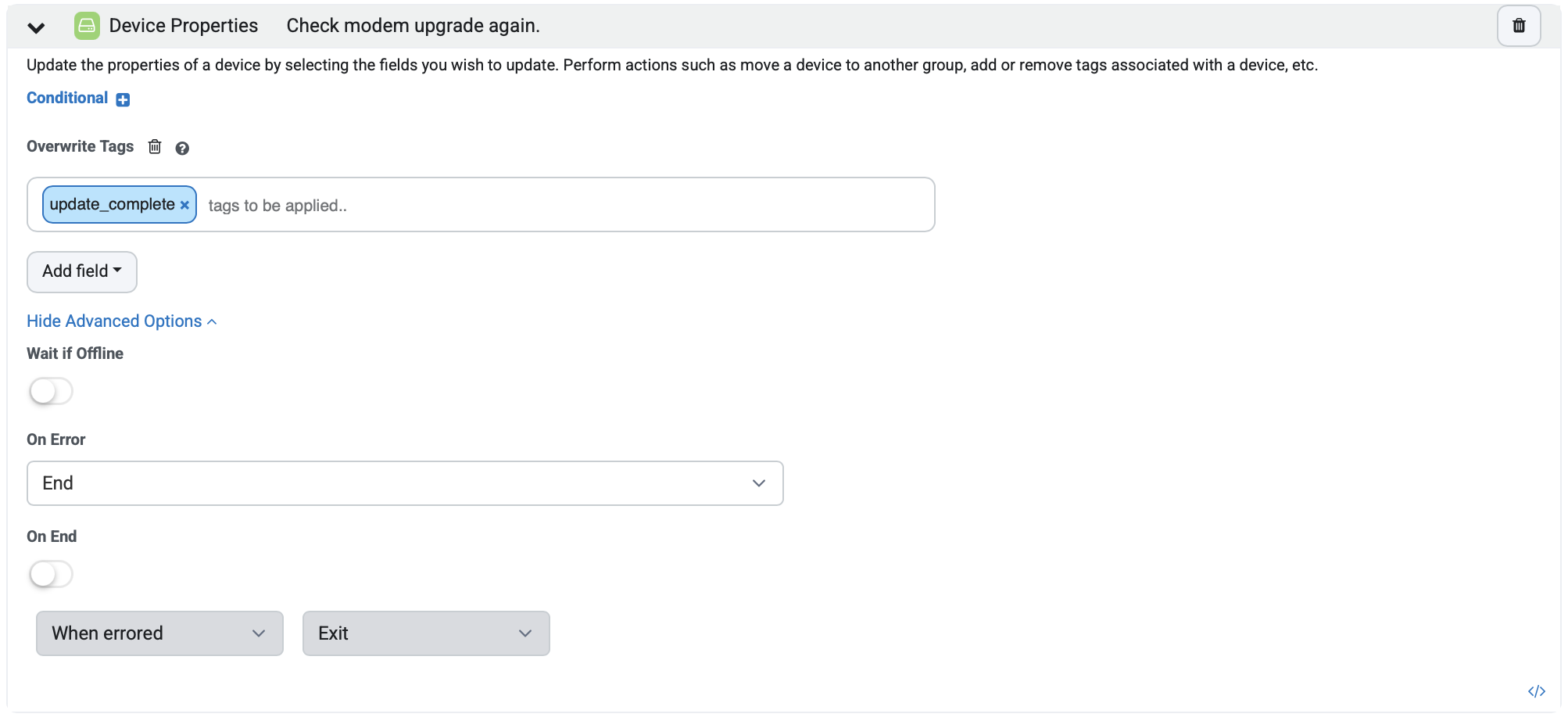Click the Device Properties title text
Viewport: 1568px width, 721px height.
(x=184, y=26)
